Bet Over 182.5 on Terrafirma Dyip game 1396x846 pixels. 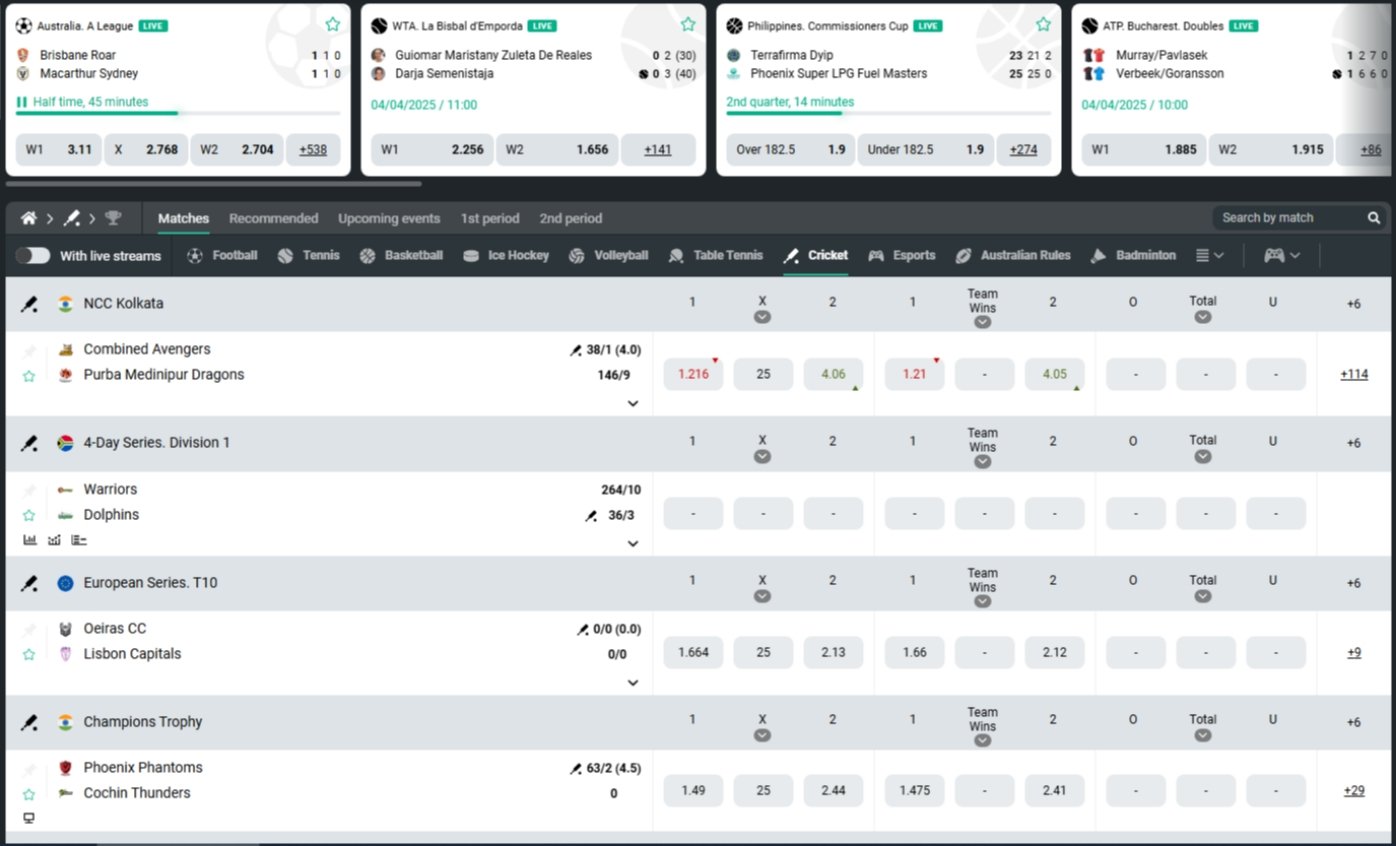coord(790,150)
